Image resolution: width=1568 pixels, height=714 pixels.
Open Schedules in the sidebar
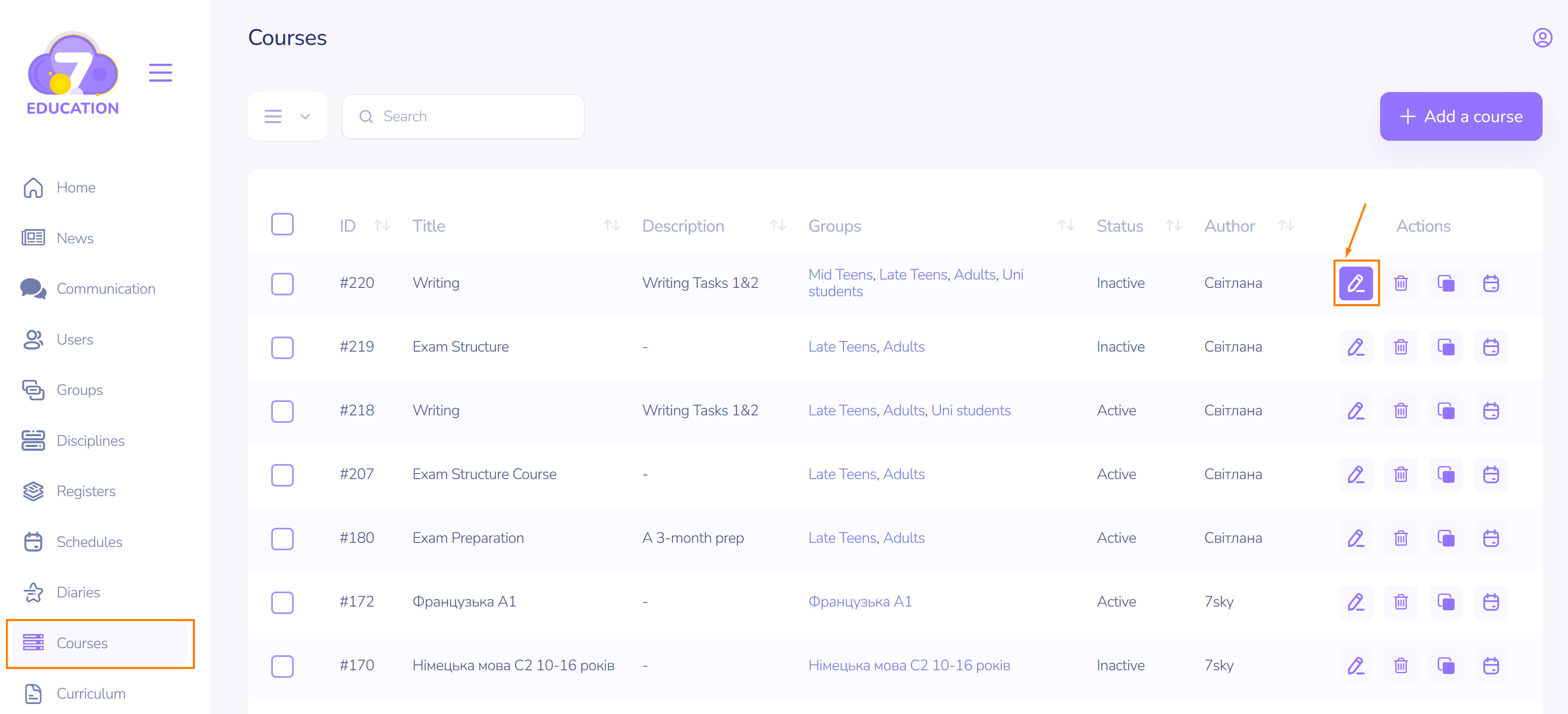89,542
